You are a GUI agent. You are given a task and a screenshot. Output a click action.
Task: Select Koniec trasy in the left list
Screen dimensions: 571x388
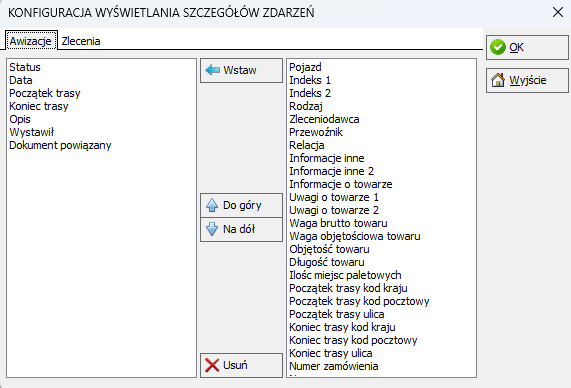39,106
